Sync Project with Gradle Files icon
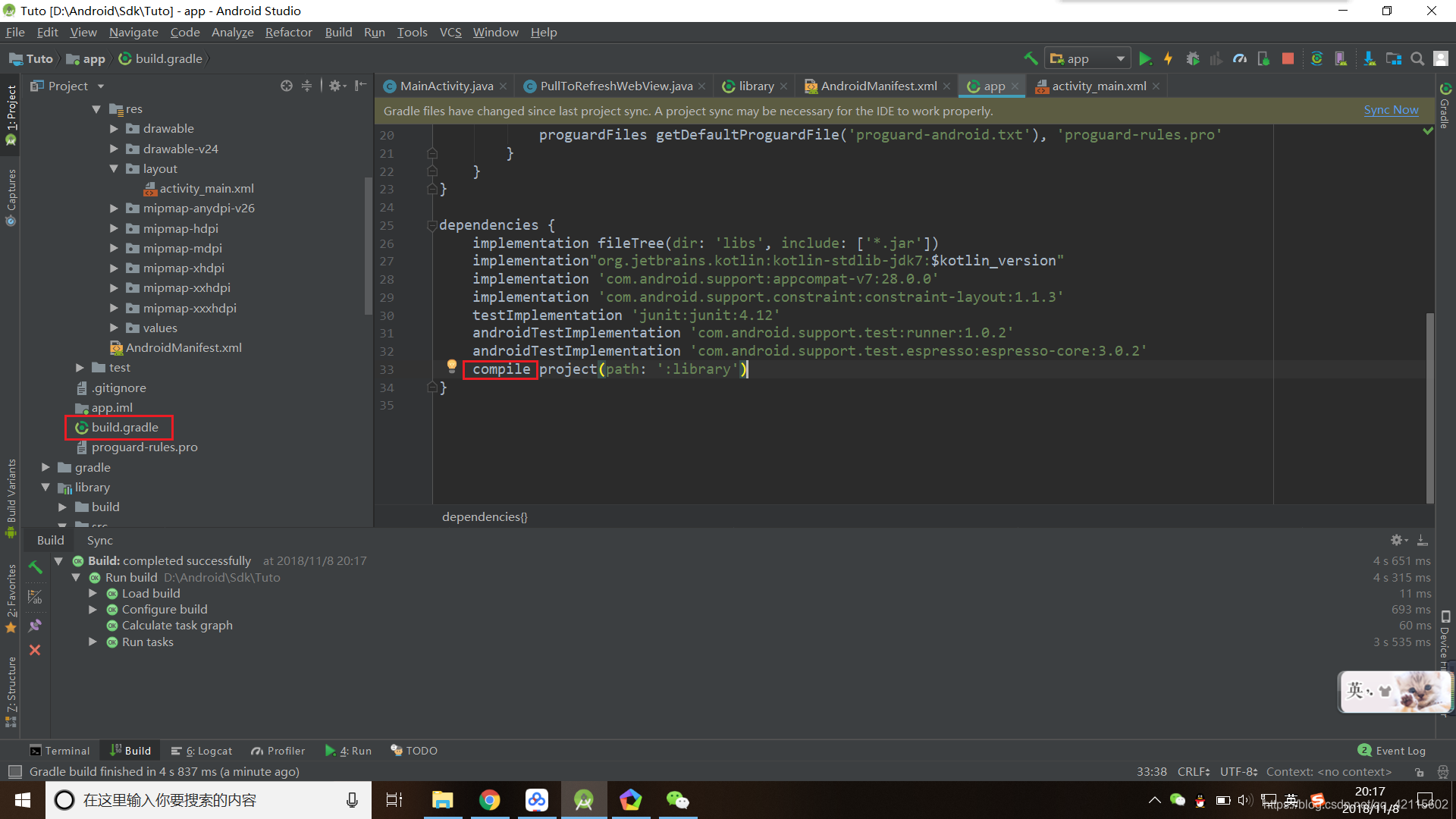 click(1317, 58)
